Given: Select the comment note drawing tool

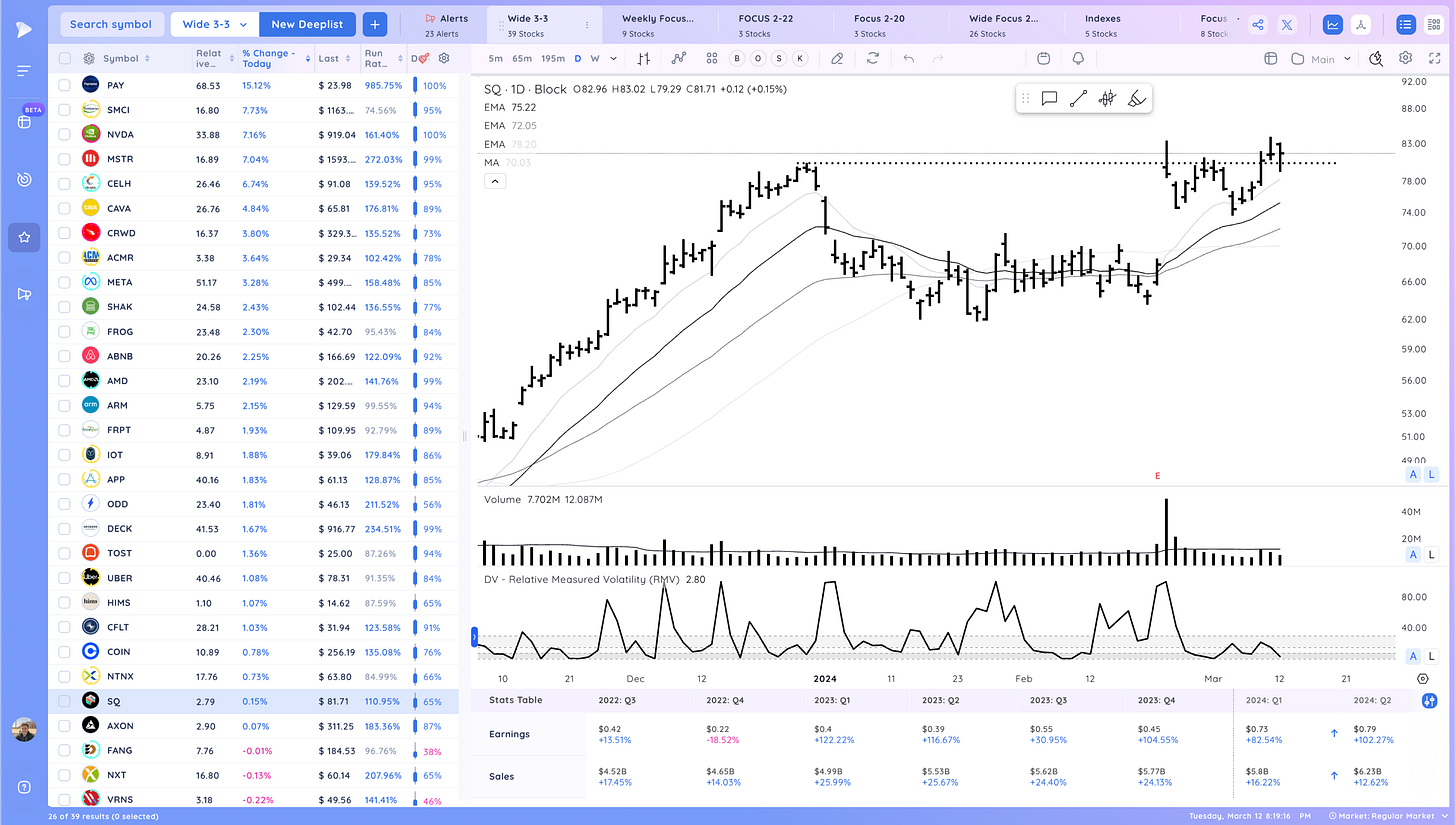Looking at the screenshot, I should (x=1049, y=98).
